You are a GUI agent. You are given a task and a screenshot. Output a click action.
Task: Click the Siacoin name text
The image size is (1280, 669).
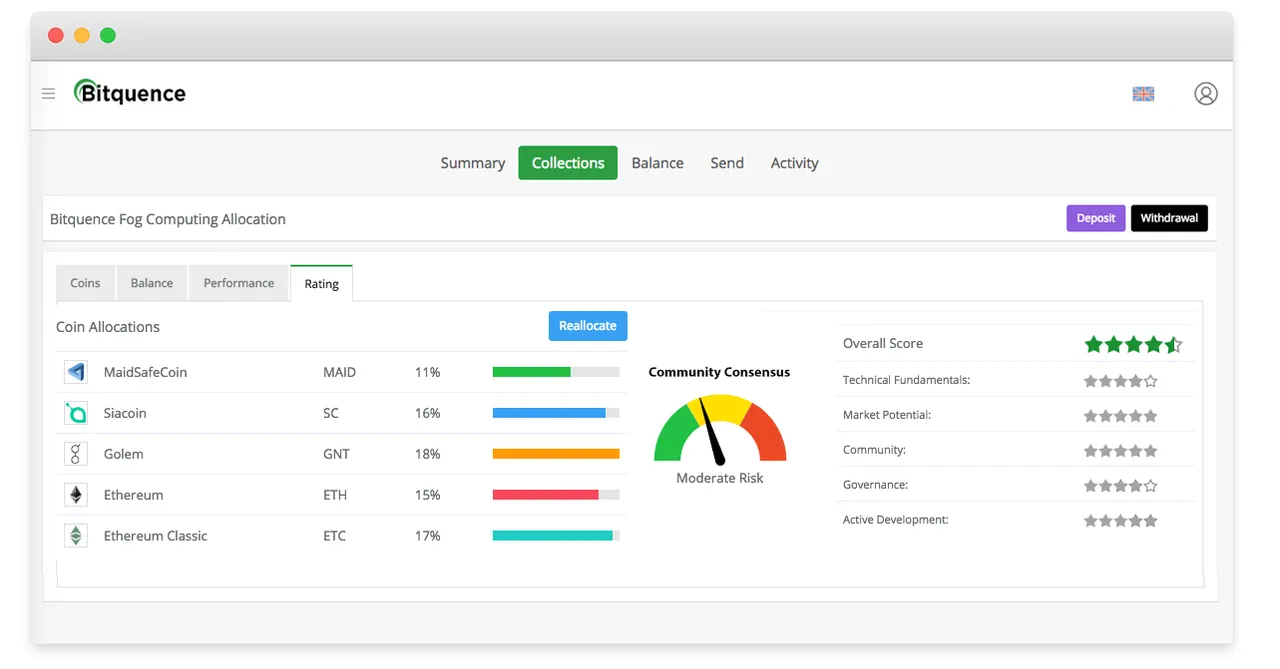[x=125, y=413]
